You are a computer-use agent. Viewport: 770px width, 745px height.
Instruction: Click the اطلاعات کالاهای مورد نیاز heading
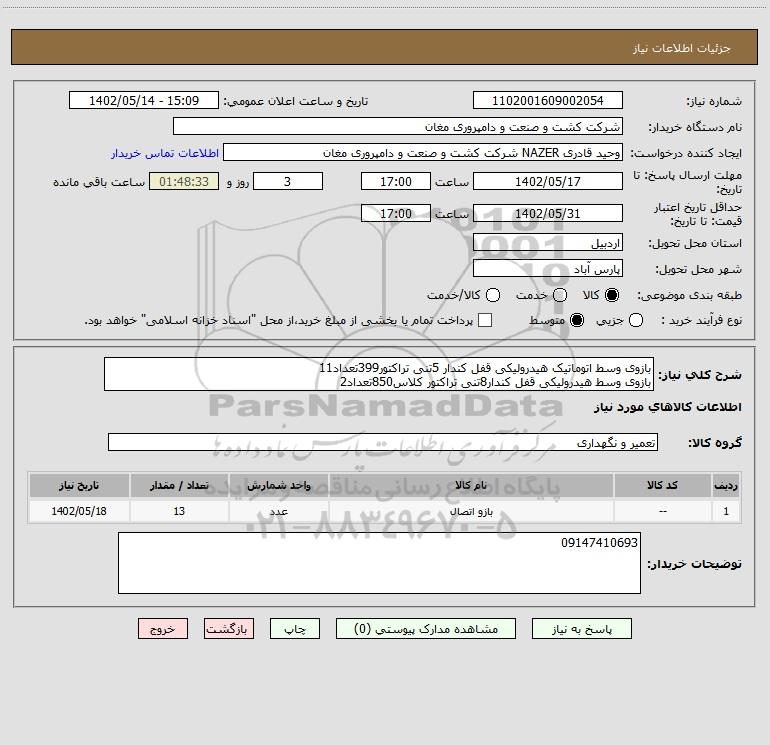(x=668, y=407)
